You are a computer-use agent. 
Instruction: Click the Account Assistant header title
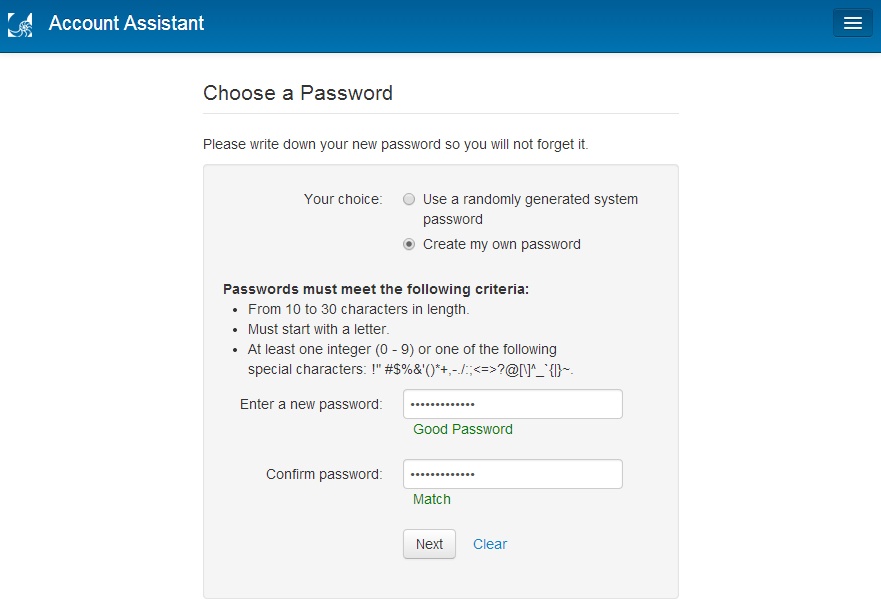pos(126,23)
